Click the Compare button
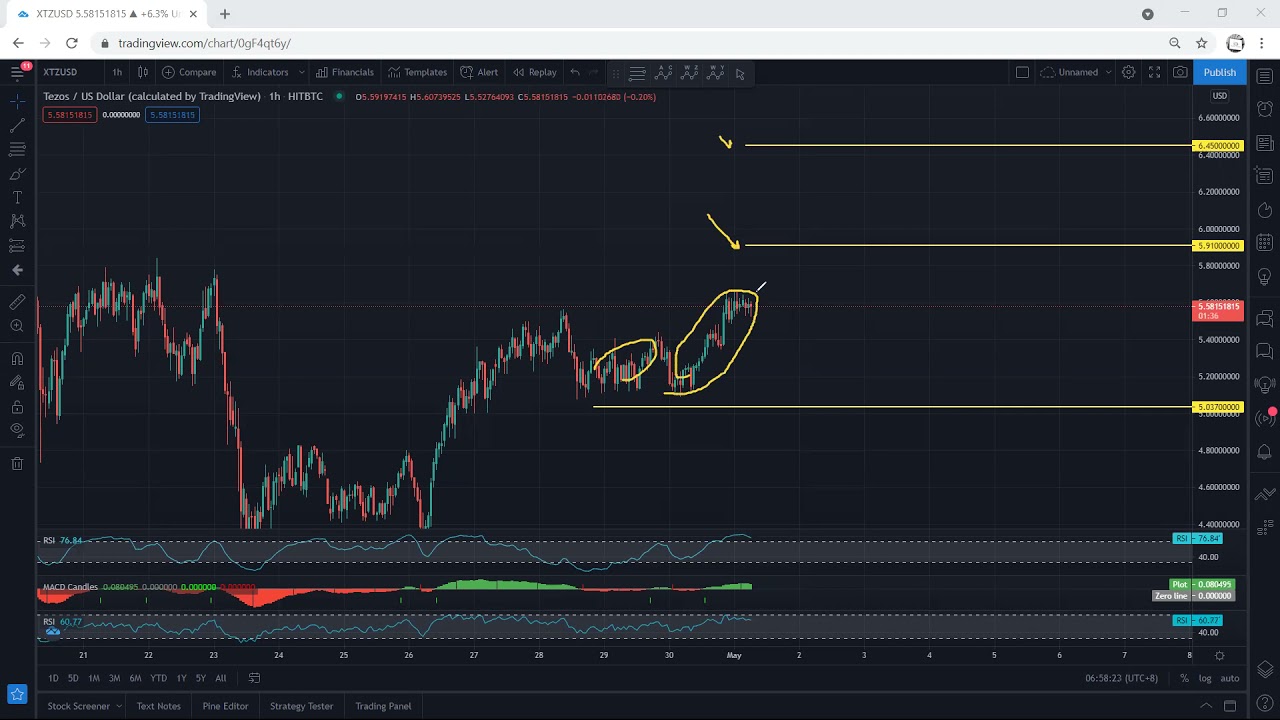The height and width of the screenshot is (720, 1280). [x=189, y=72]
